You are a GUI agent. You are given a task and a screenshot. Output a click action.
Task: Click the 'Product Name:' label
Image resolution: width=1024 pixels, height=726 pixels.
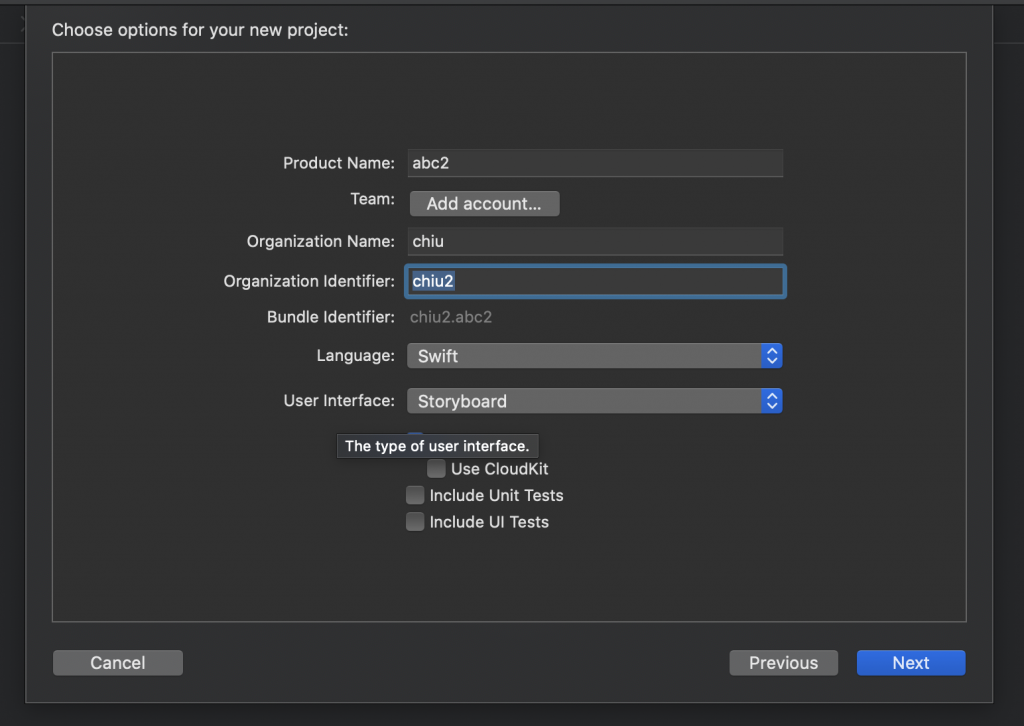click(339, 163)
